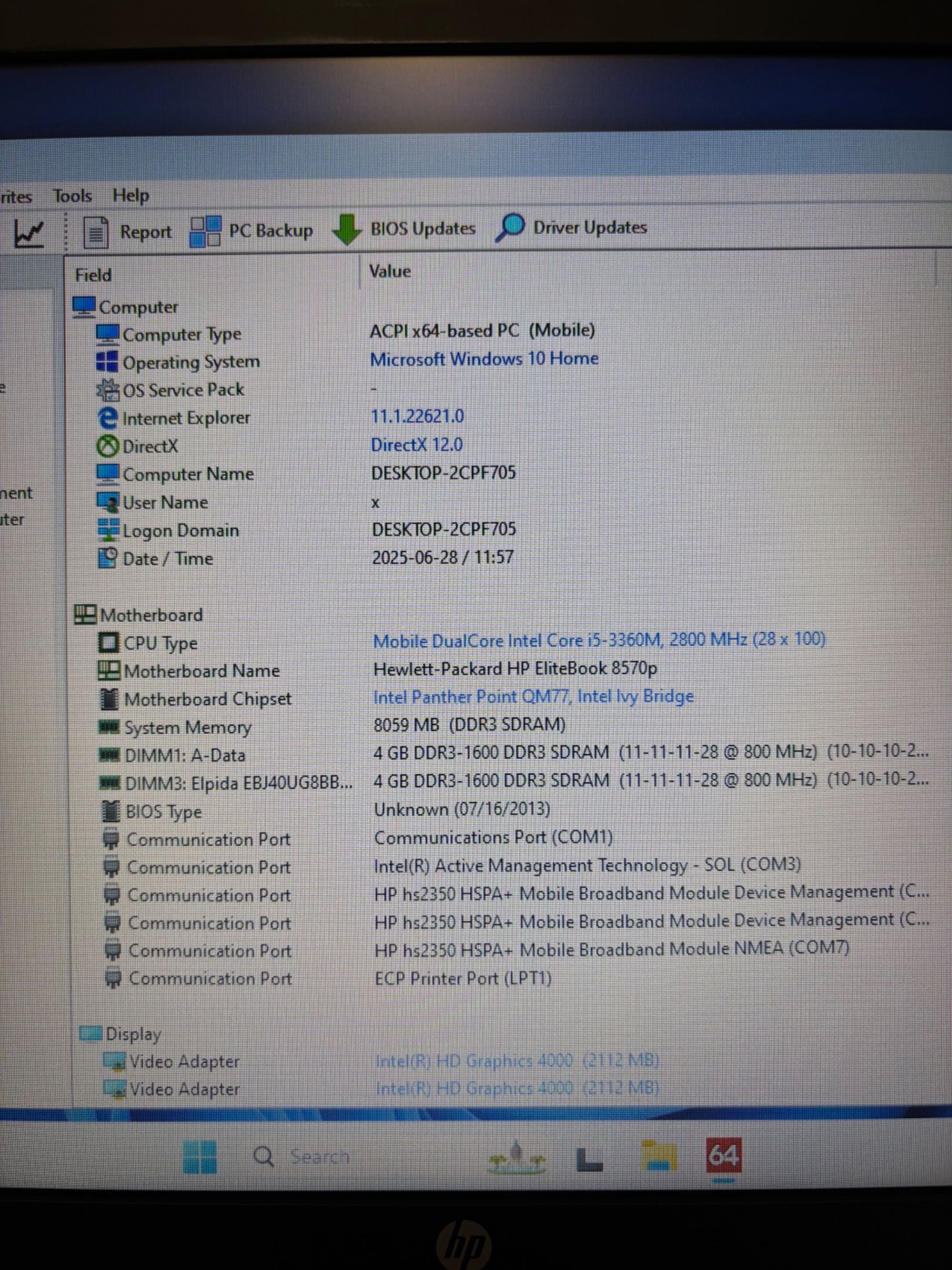This screenshot has width=952, height=1270.
Task: Click the OS Service Pack gear icon
Action: 108,390
